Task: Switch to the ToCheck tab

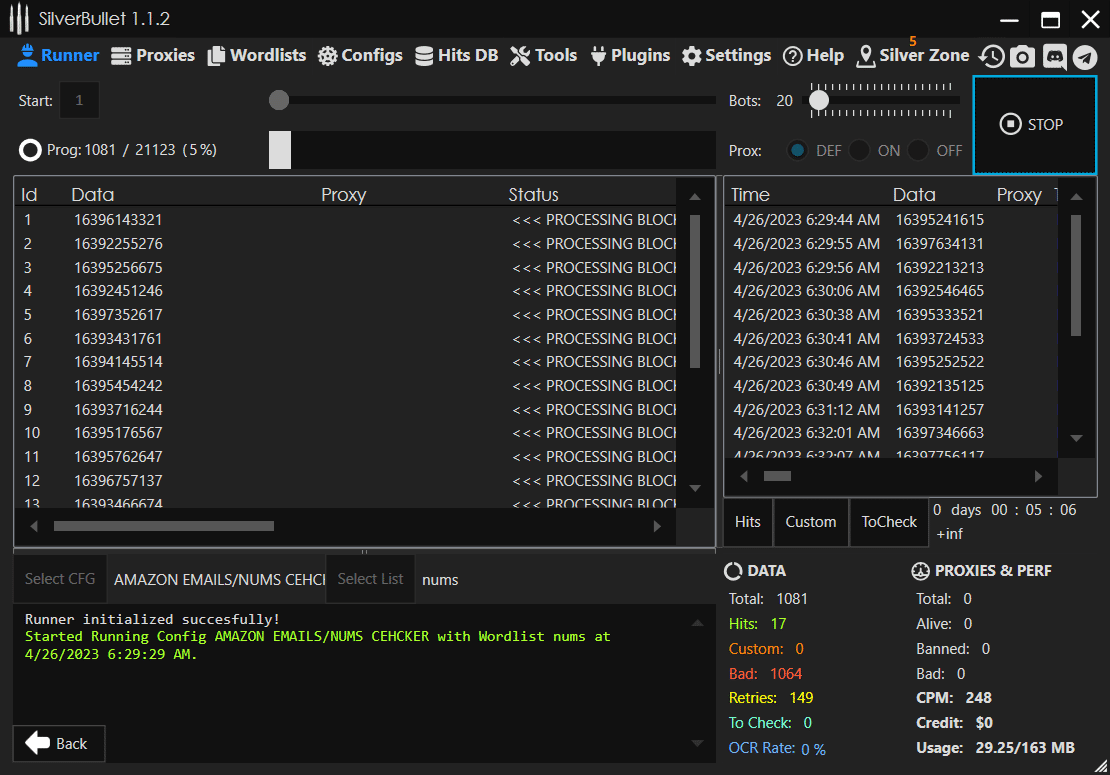Action: click(889, 522)
